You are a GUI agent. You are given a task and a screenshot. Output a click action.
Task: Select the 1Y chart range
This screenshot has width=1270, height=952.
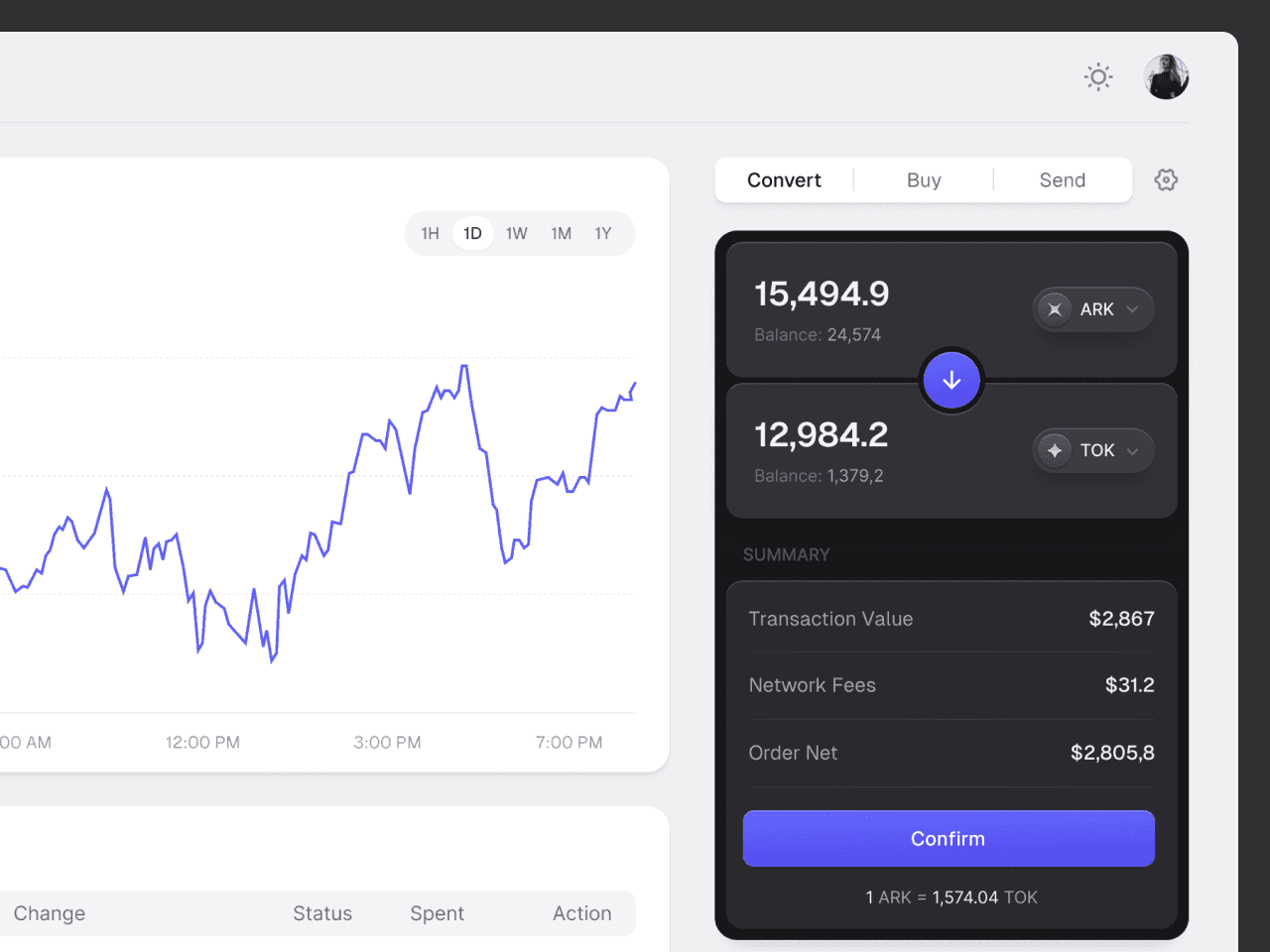[x=603, y=233]
